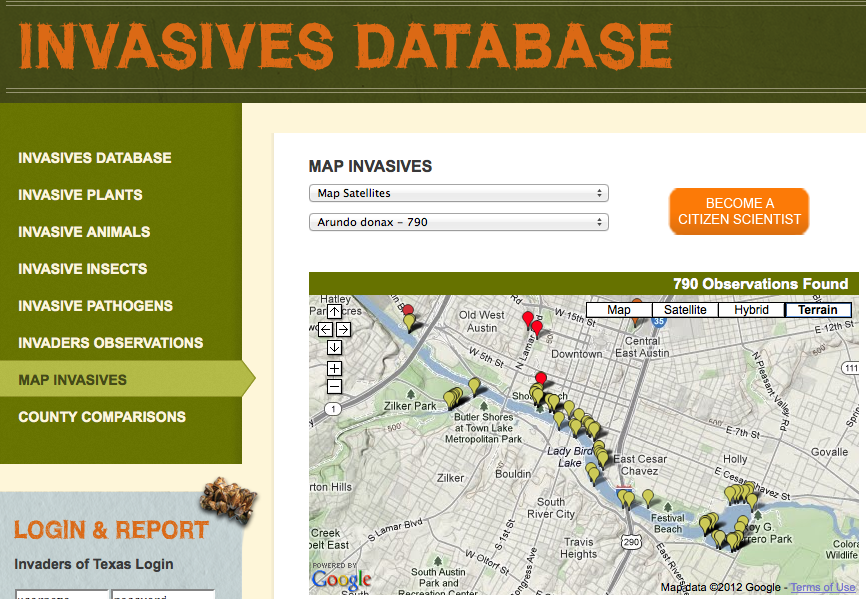This screenshot has height=599, width=866.
Task: Zoom out using the map minus button
Action: point(334,386)
